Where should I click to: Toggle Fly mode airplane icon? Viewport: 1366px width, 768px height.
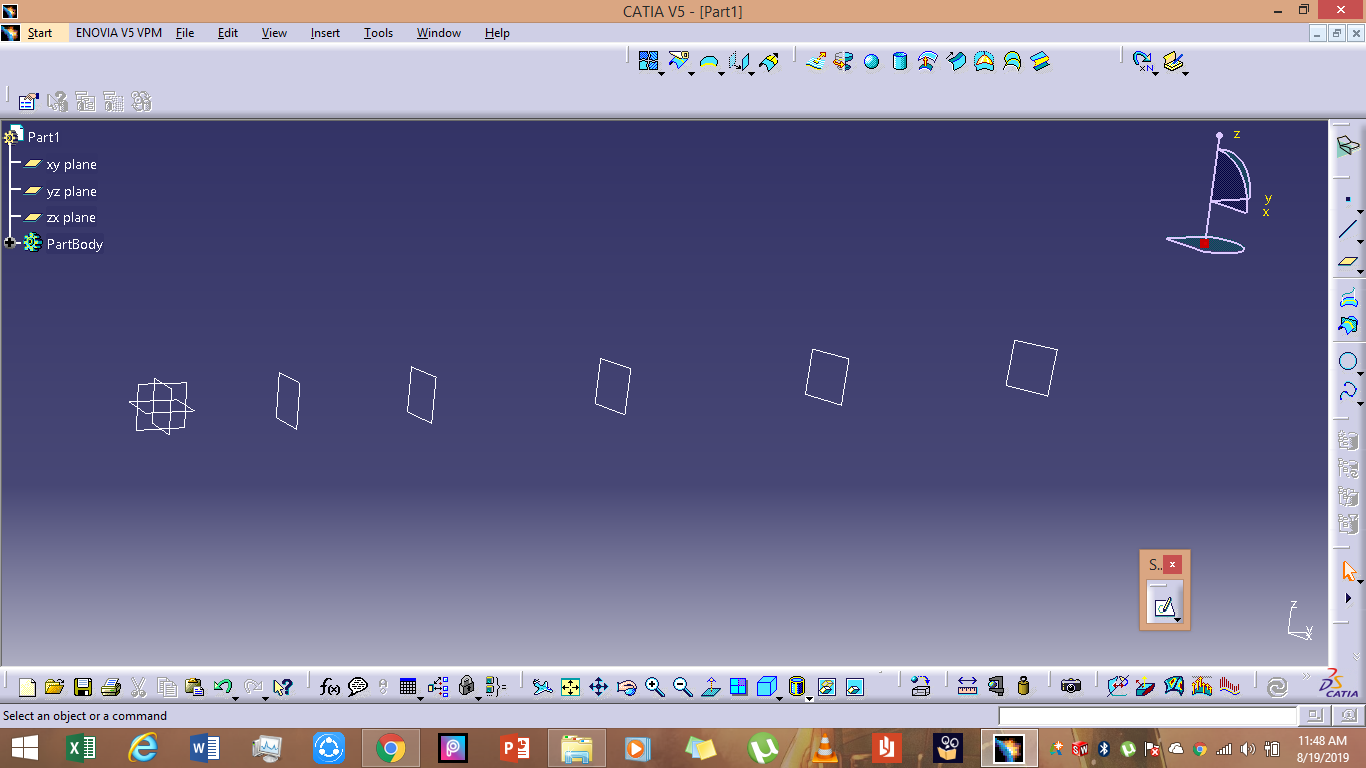point(543,687)
